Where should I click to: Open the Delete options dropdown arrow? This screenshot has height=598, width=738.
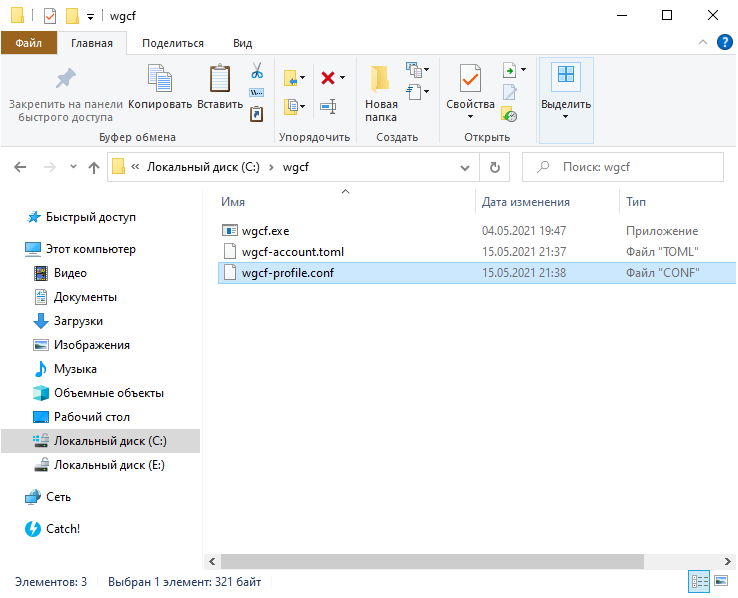342,78
